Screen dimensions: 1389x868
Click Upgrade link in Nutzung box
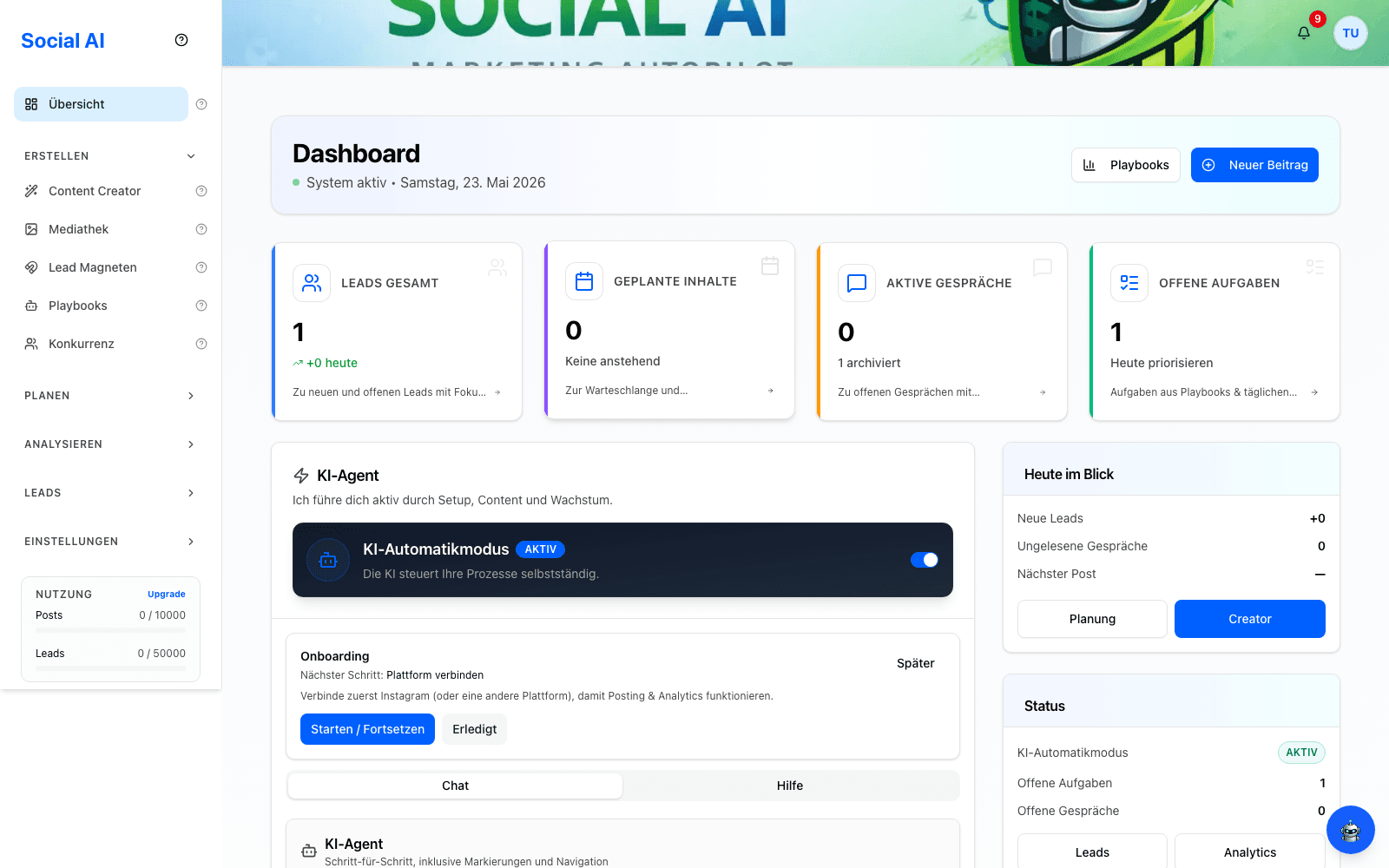pyautogui.click(x=167, y=595)
